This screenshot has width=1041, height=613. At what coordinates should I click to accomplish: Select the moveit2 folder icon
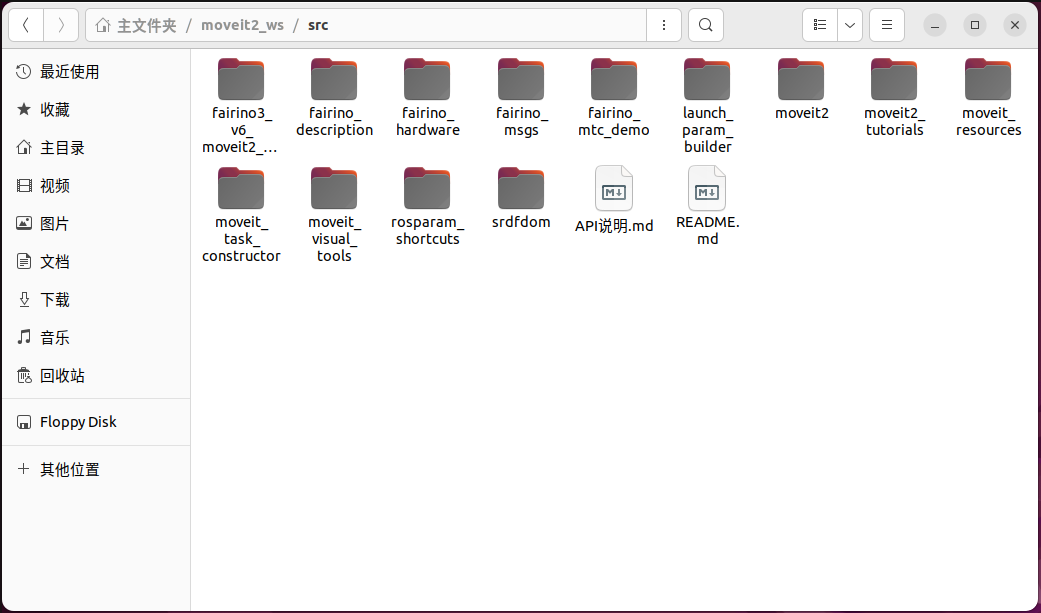click(x=801, y=79)
